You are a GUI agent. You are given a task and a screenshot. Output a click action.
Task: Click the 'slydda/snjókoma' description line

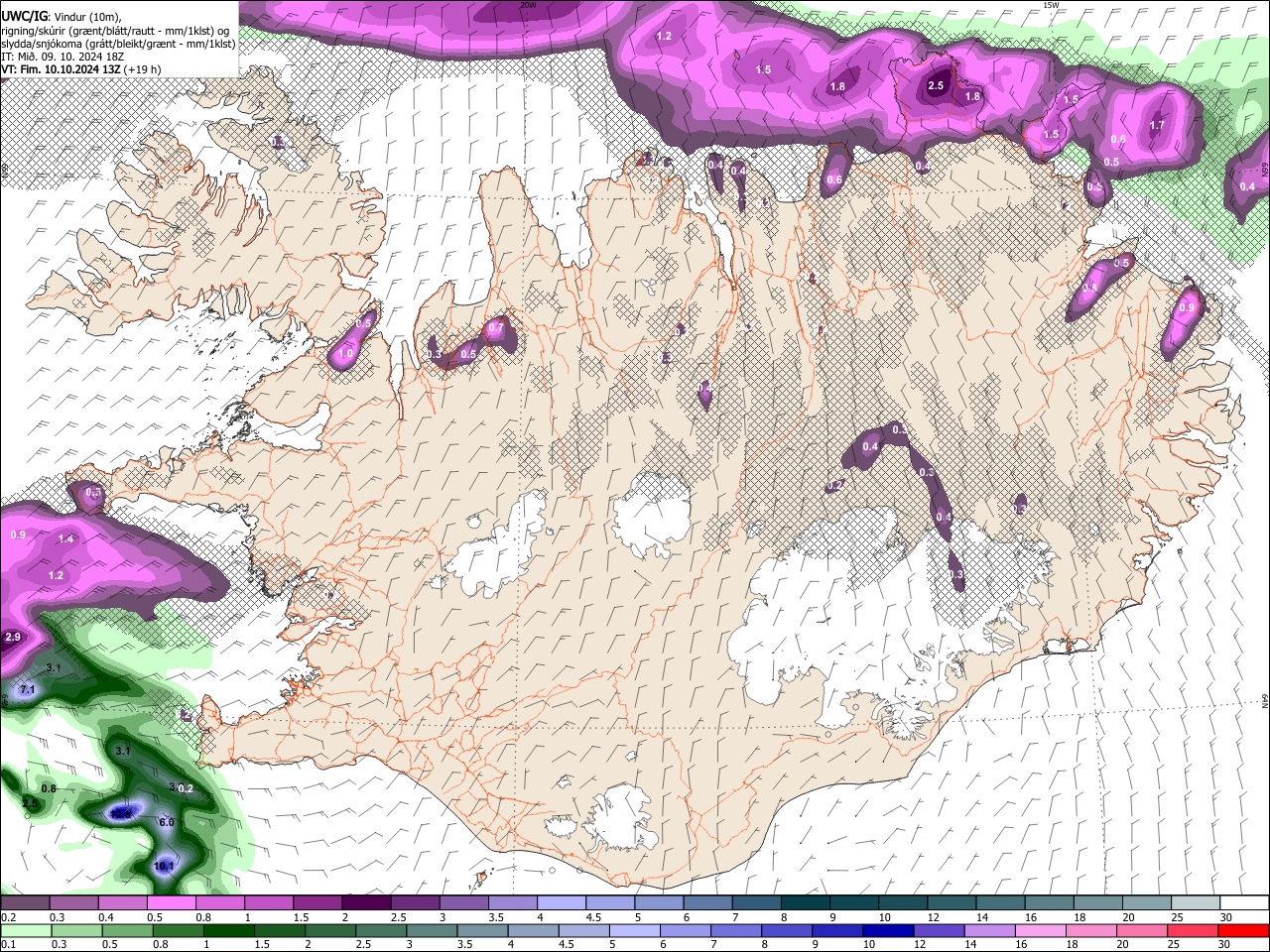[x=117, y=44]
